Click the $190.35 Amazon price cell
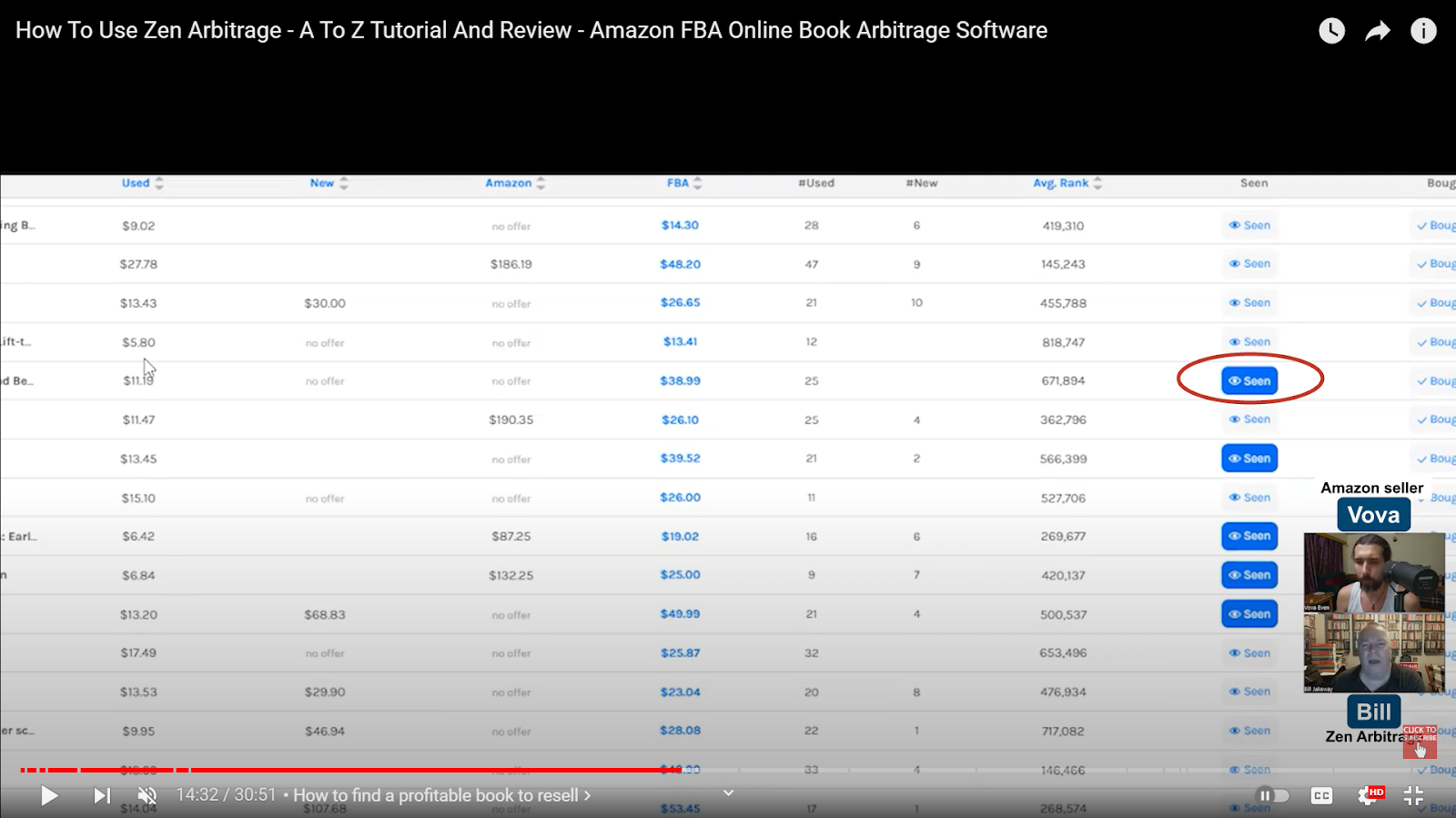The height and width of the screenshot is (818, 1456). [x=511, y=419]
